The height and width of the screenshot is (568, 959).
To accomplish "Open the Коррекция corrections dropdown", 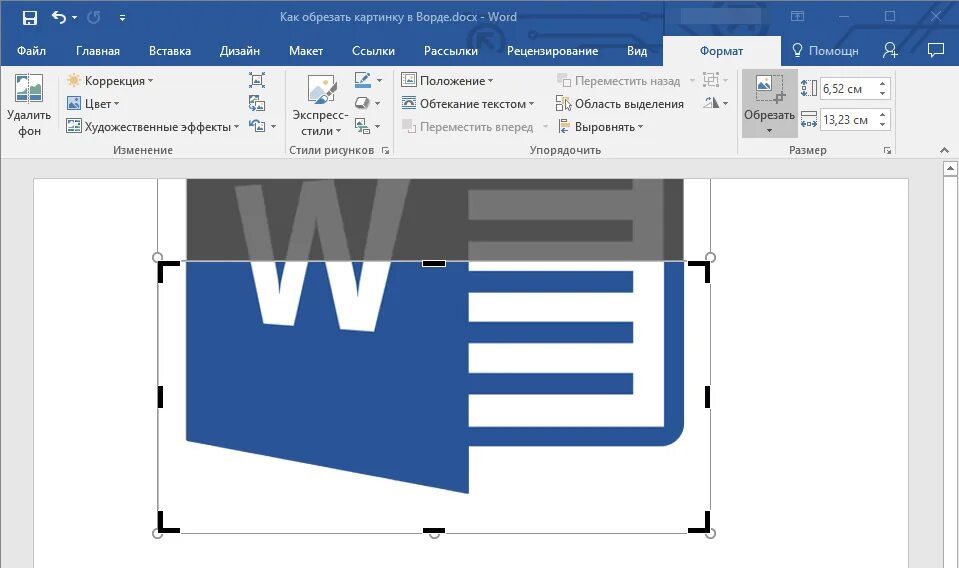I will [x=110, y=81].
